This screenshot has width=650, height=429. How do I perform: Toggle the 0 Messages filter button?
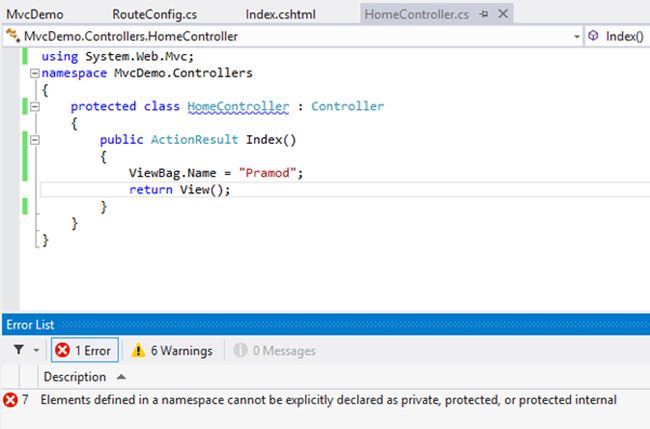click(x=274, y=351)
